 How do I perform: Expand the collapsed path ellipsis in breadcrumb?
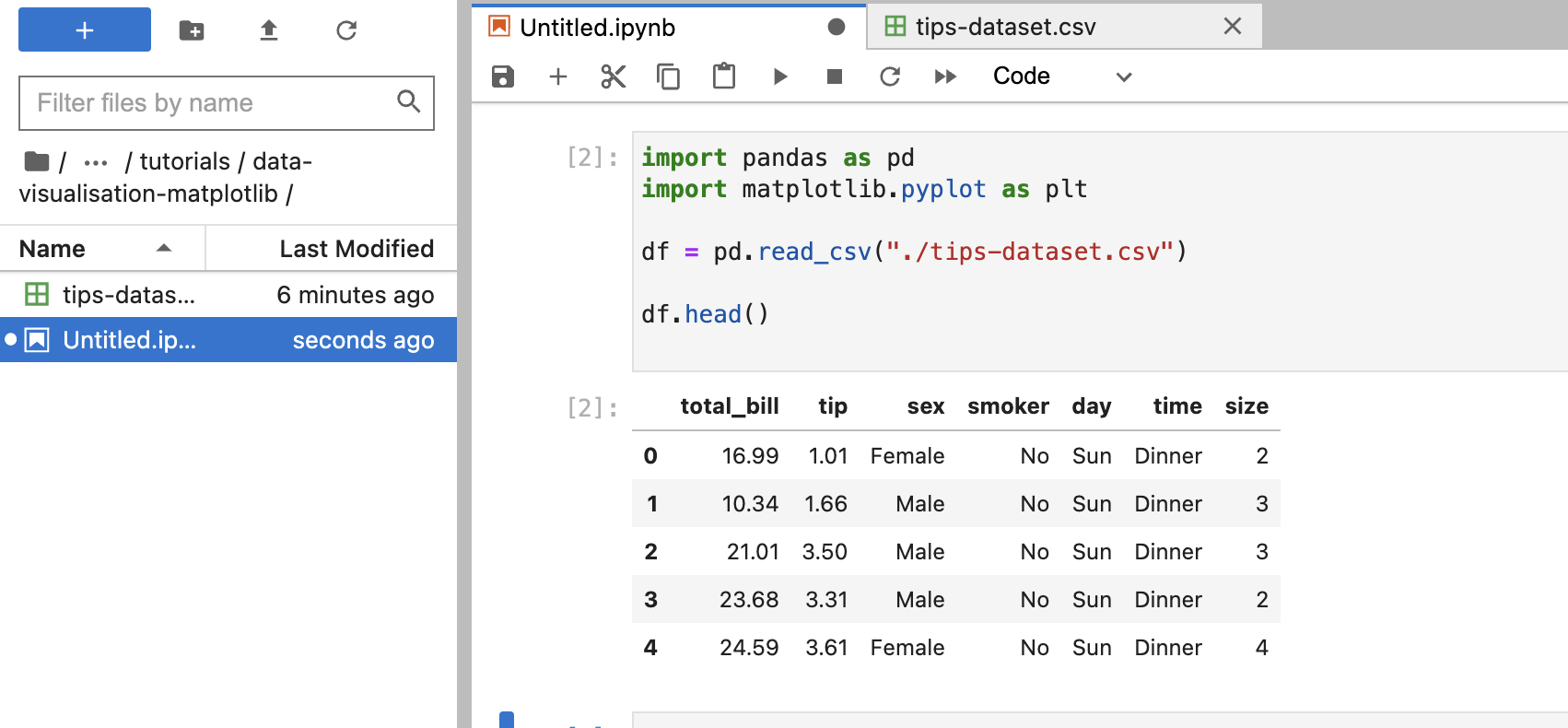click(96, 162)
